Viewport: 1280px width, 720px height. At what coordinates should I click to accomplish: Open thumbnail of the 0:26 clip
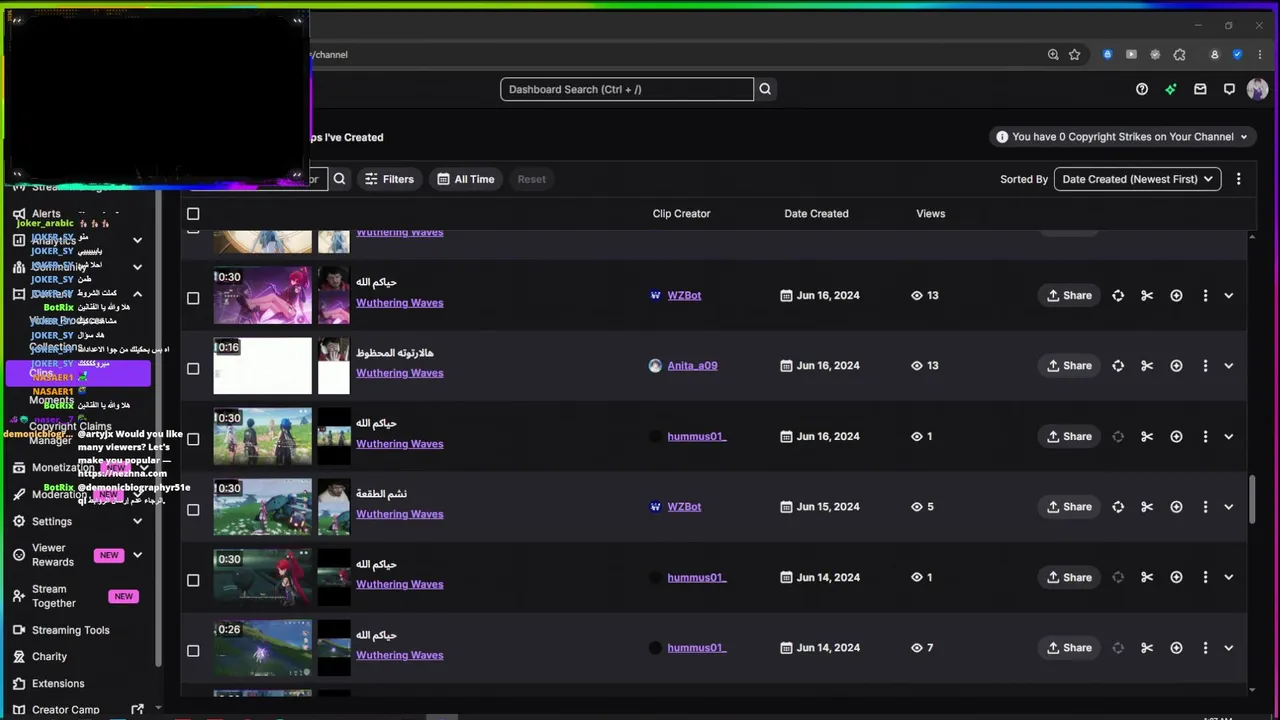tap(262, 648)
